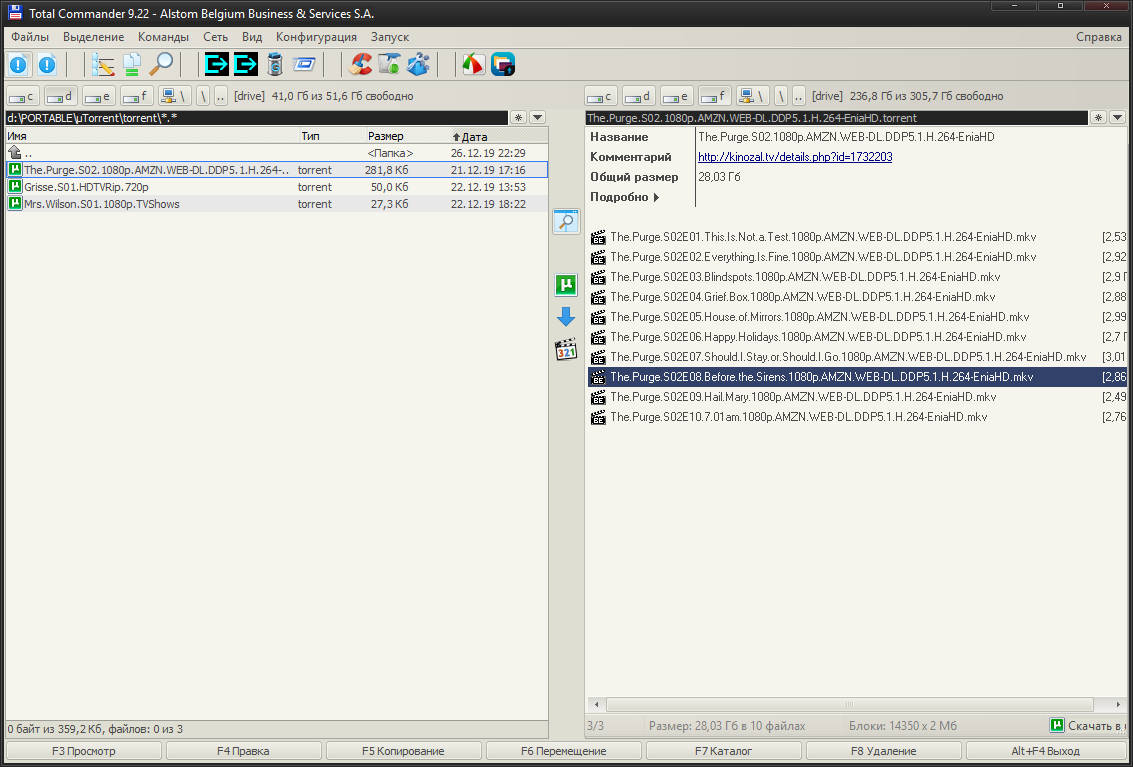
Task: Open the Конфигурация menu
Action: [x=316, y=37]
